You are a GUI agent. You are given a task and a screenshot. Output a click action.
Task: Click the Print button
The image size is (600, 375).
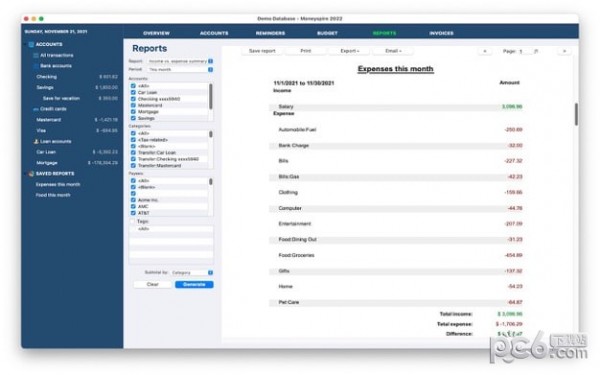pos(306,51)
